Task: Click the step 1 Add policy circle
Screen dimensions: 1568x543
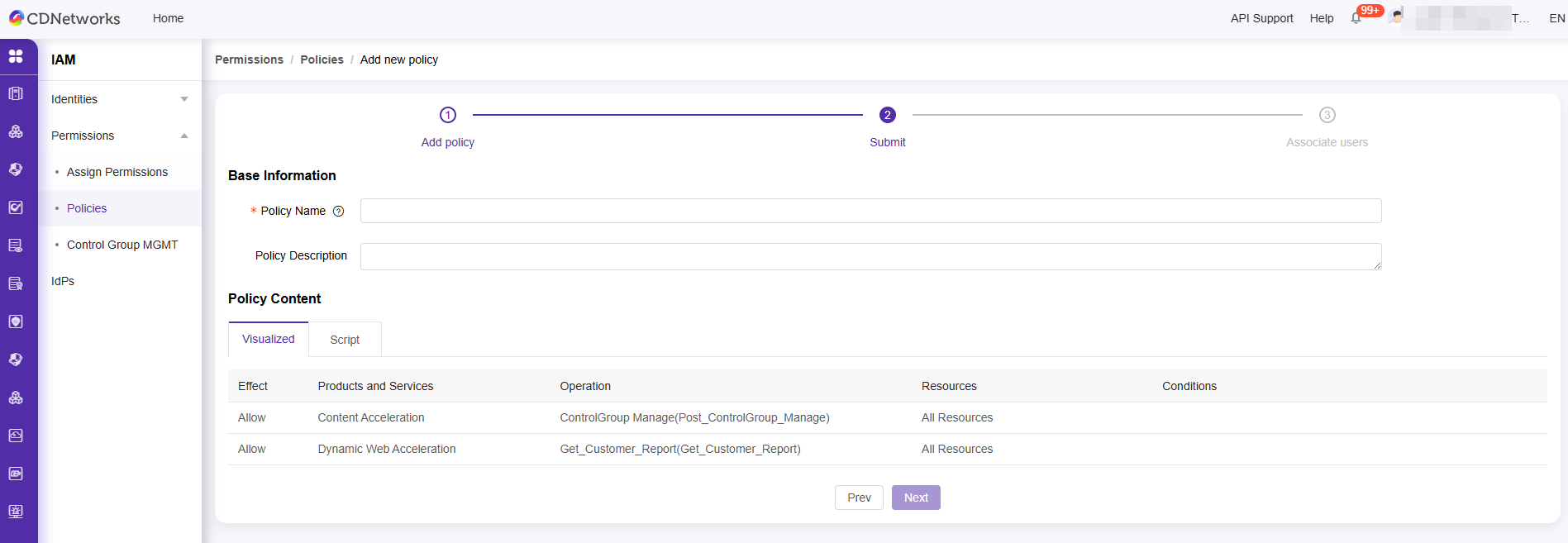Action: [448, 115]
